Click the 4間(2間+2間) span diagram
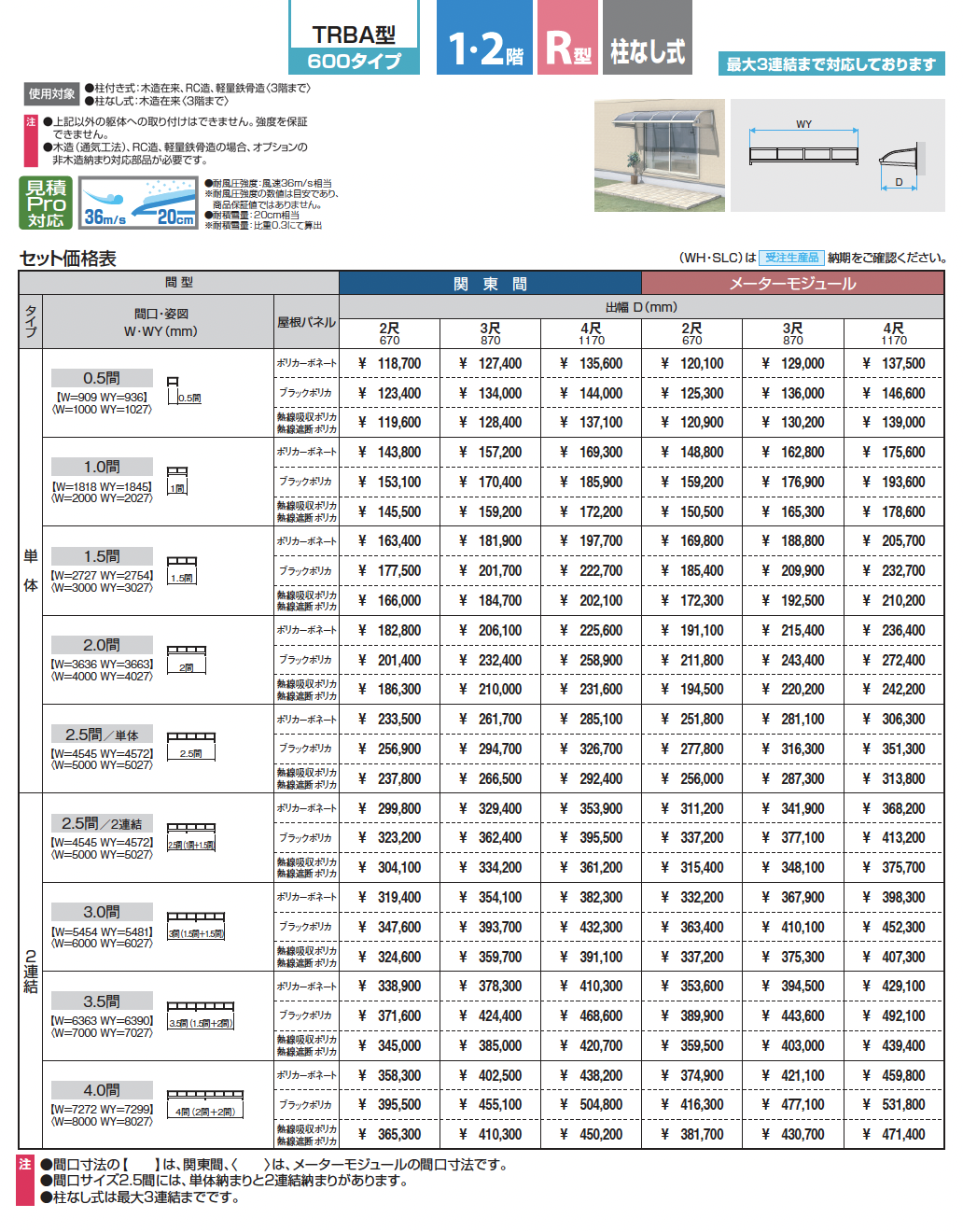Screen dimensions: 963x1232 click(x=205, y=1104)
